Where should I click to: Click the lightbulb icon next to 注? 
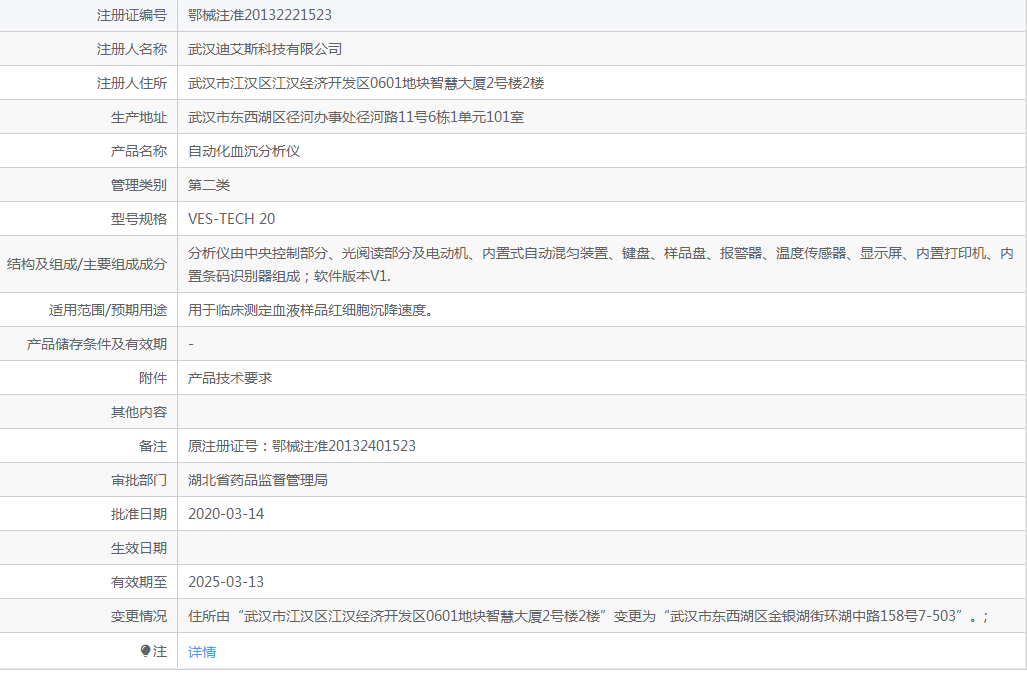coord(145,650)
